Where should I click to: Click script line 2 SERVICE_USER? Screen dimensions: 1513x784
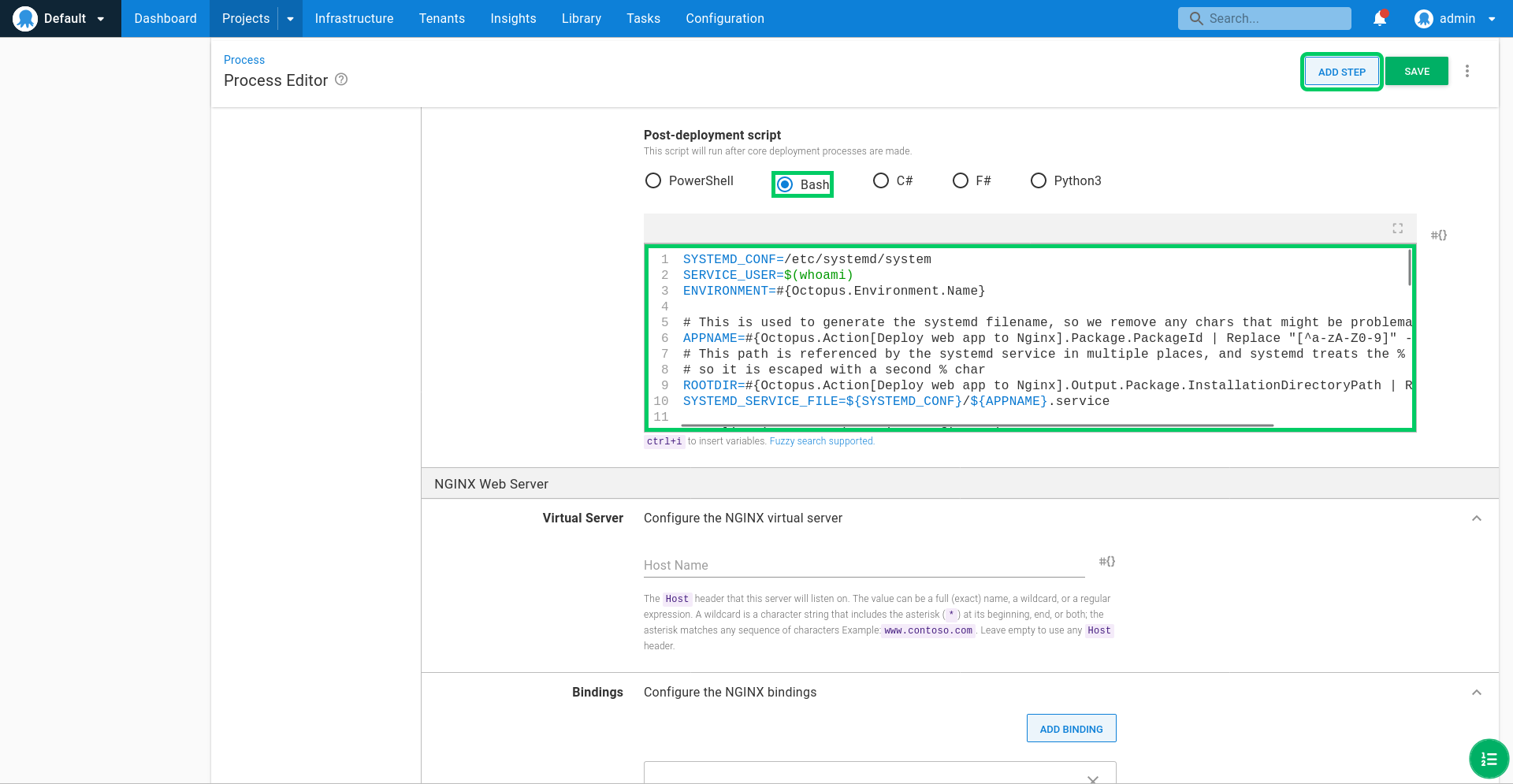(768, 275)
